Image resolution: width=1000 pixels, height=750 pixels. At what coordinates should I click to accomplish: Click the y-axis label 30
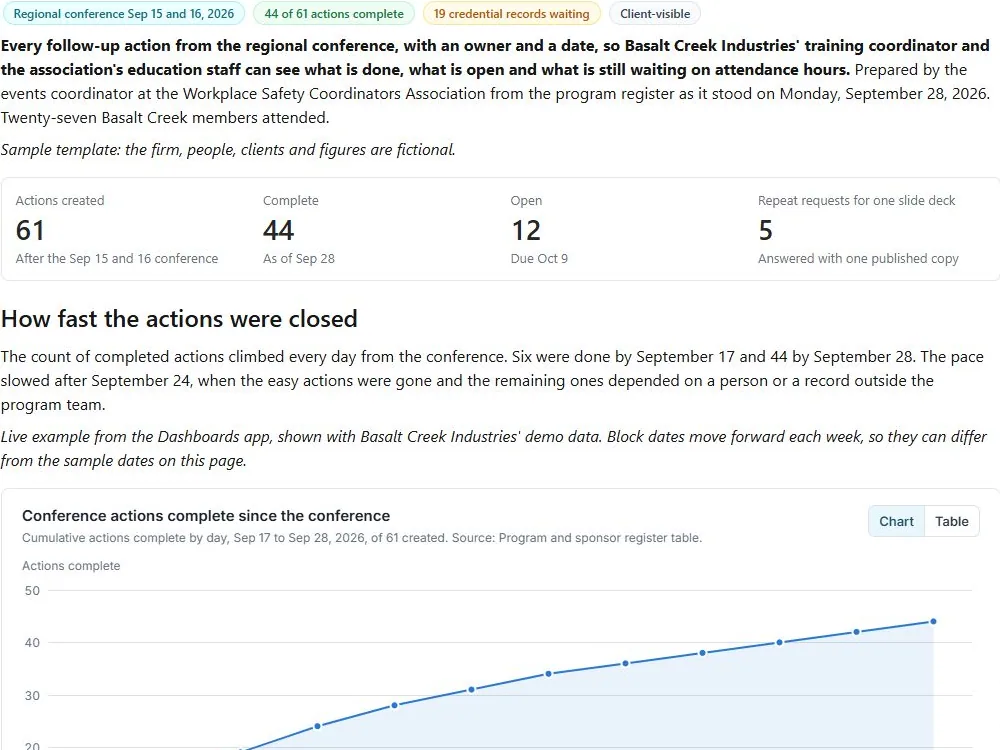point(32,695)
